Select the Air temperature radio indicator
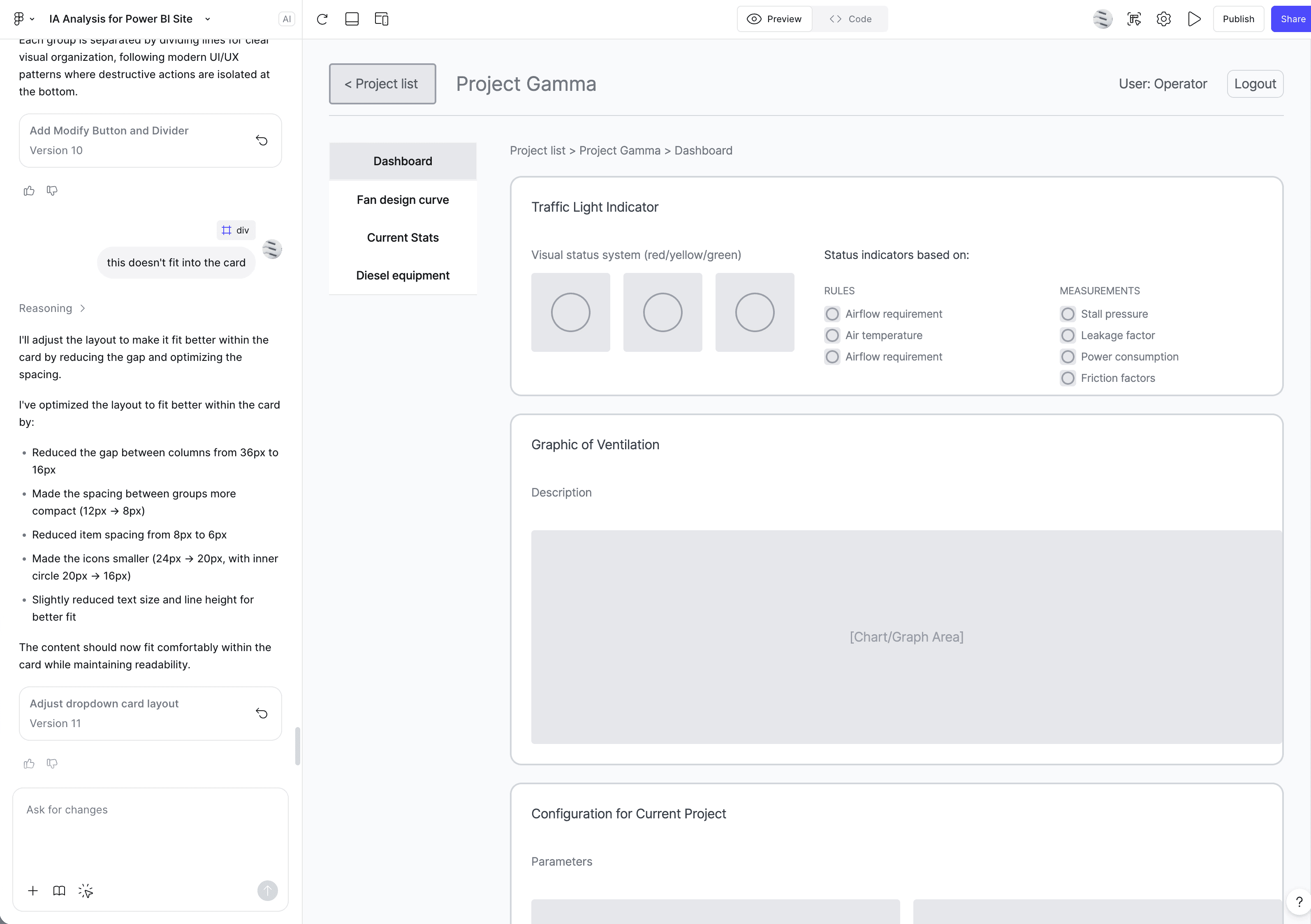Image resolution: width=1311 pixels, height=924 pixels. [x=832, y=335]
